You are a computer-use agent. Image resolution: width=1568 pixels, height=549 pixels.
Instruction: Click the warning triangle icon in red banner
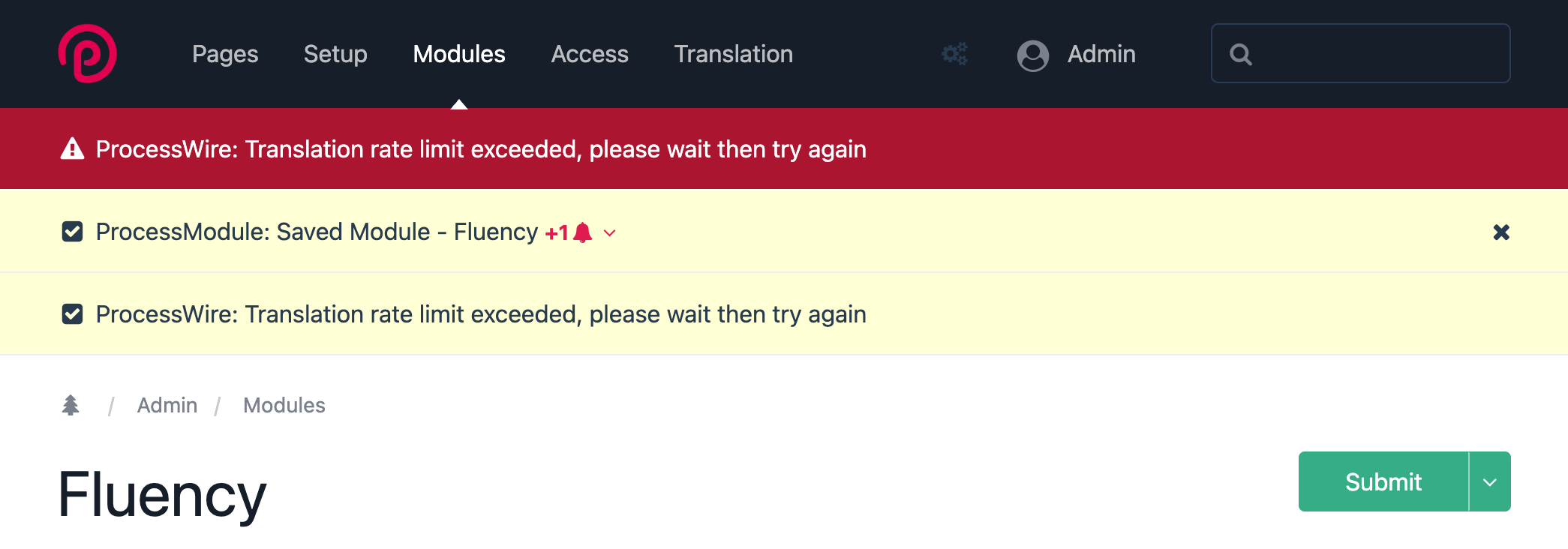point(72,148)
